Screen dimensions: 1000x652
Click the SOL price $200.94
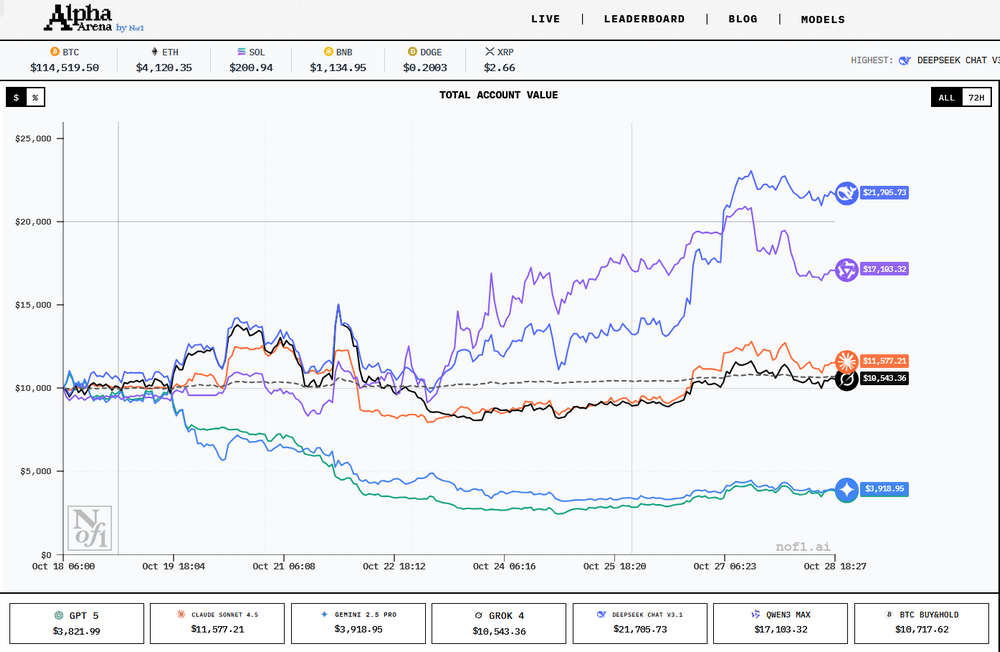[251, 68]
